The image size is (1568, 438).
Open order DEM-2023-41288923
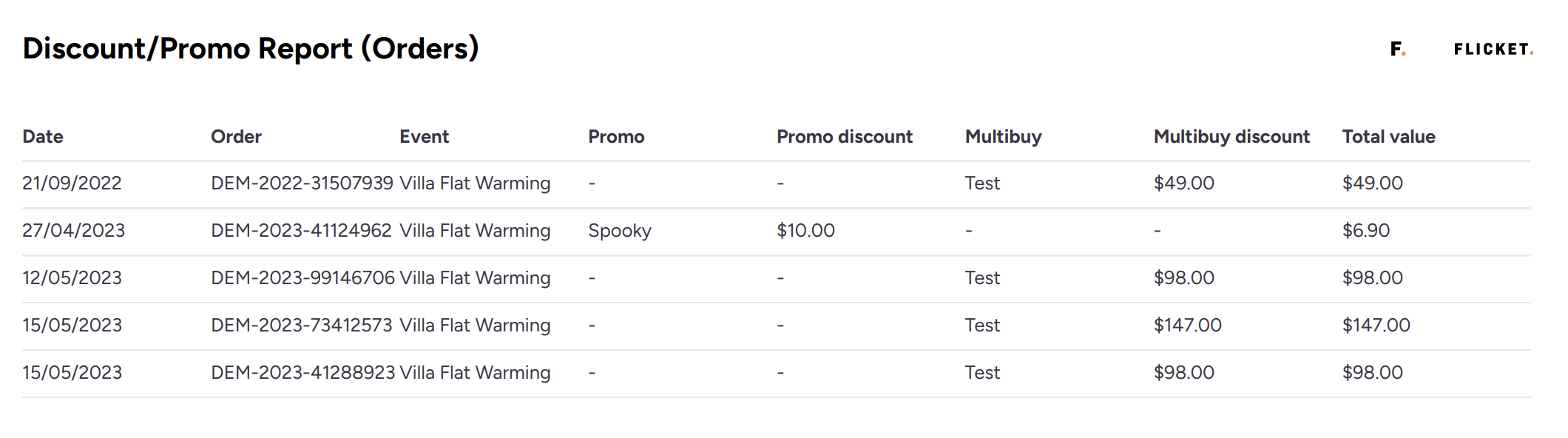click(x=303, y=372)
